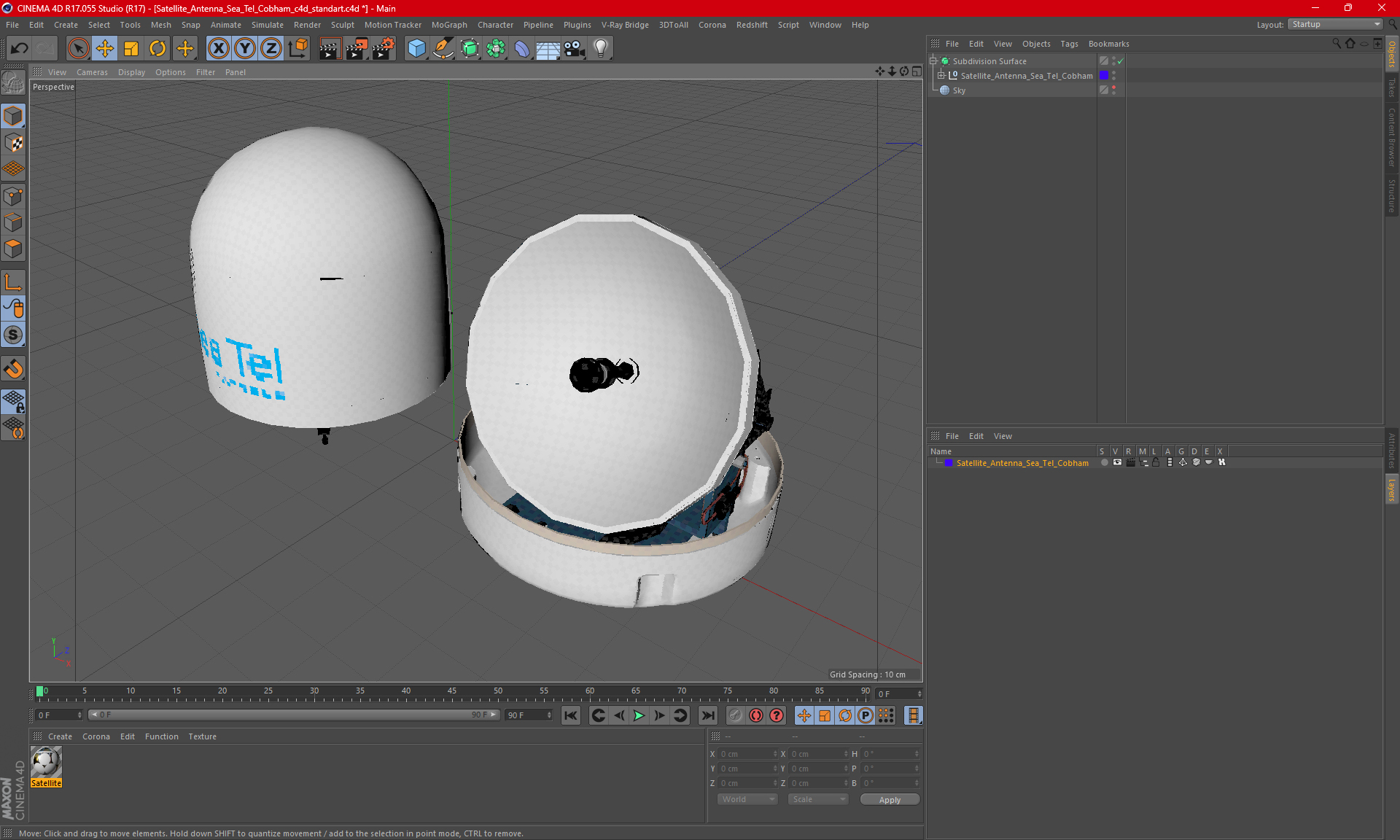
Task: Expand the Satellite_Antenna_Sea_Tel_Cobham object tree
Action: click(941, 76)
